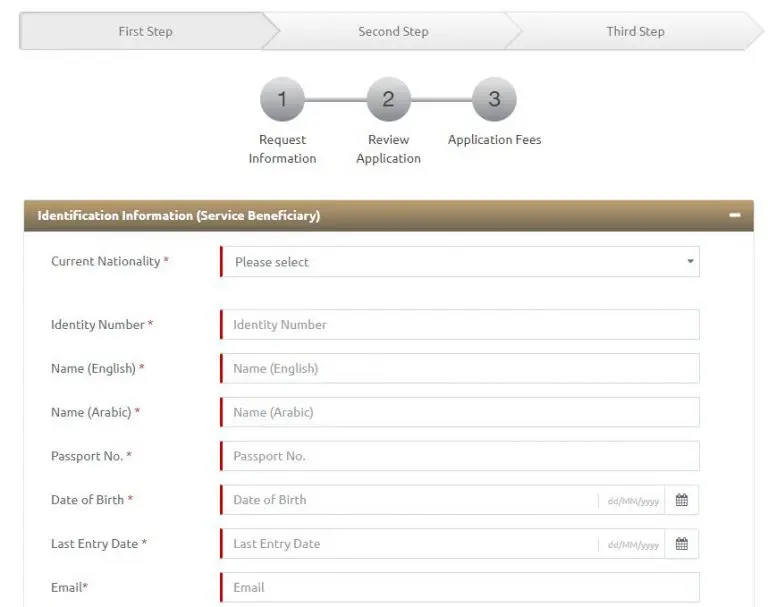The height and width of the screenshot is (607, 768).
Task: Click the Request Information step label
Action: click(x=282, y=149)
